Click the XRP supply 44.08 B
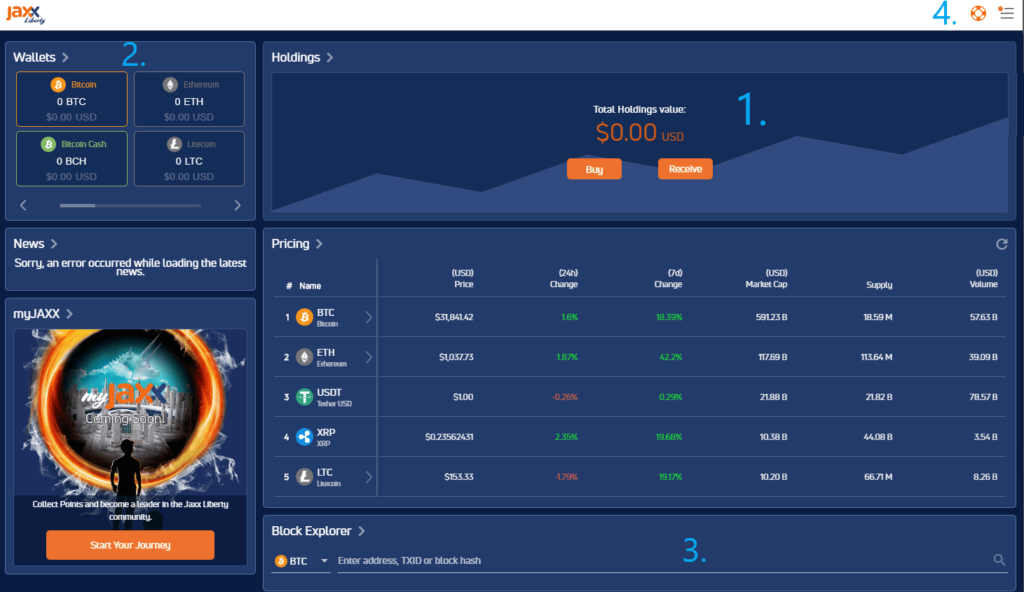Screen dimensions: 1024x592 point(878,436)
